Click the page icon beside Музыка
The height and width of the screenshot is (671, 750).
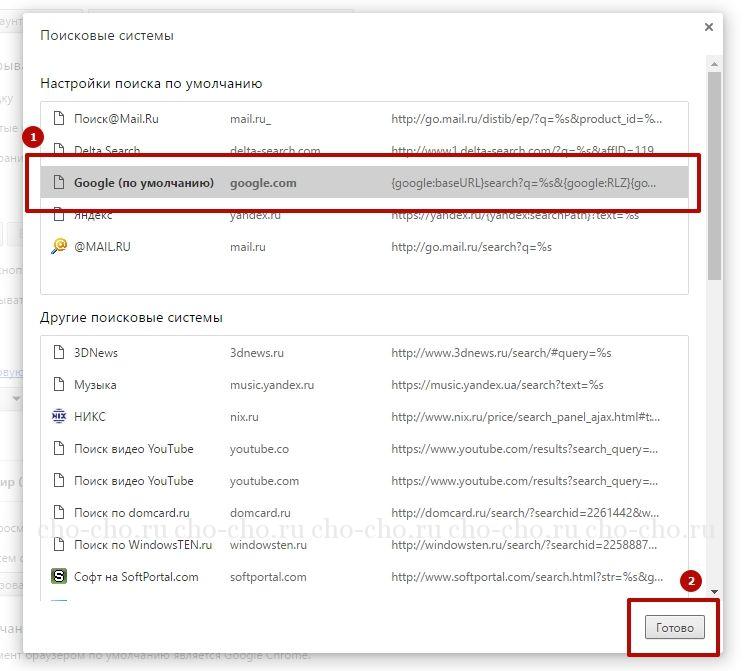click(x=58, y=385)
